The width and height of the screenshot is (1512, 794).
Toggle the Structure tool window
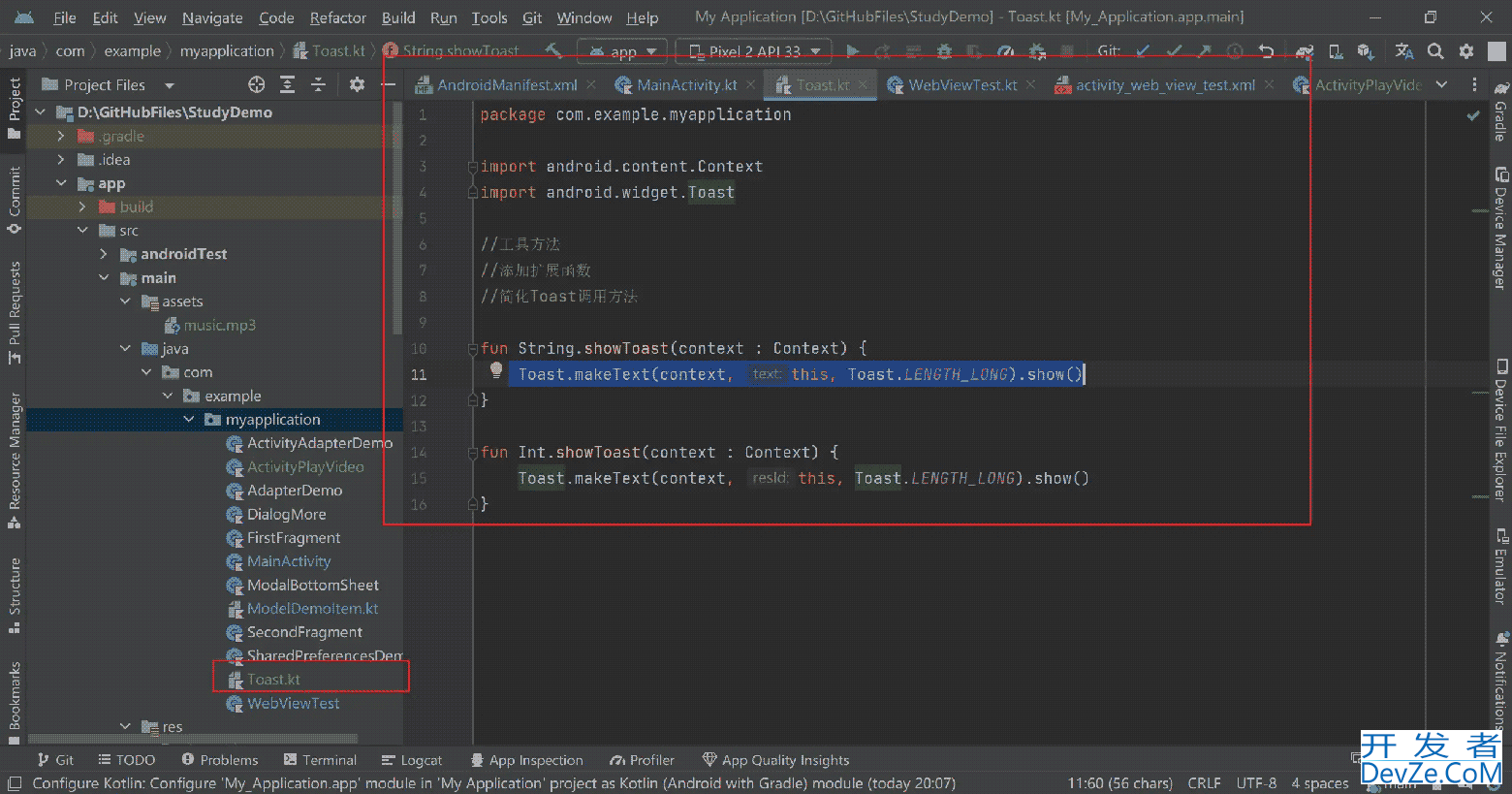(14, 595)
